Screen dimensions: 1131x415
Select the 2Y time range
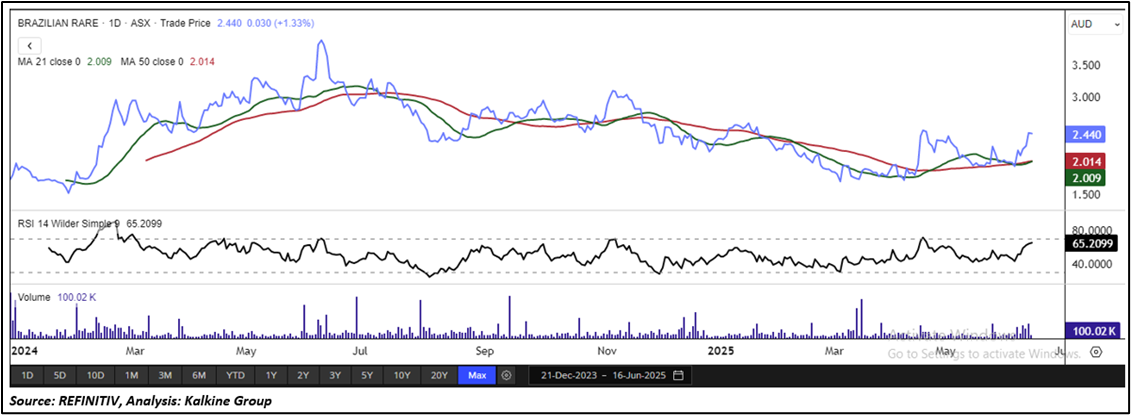303,375
